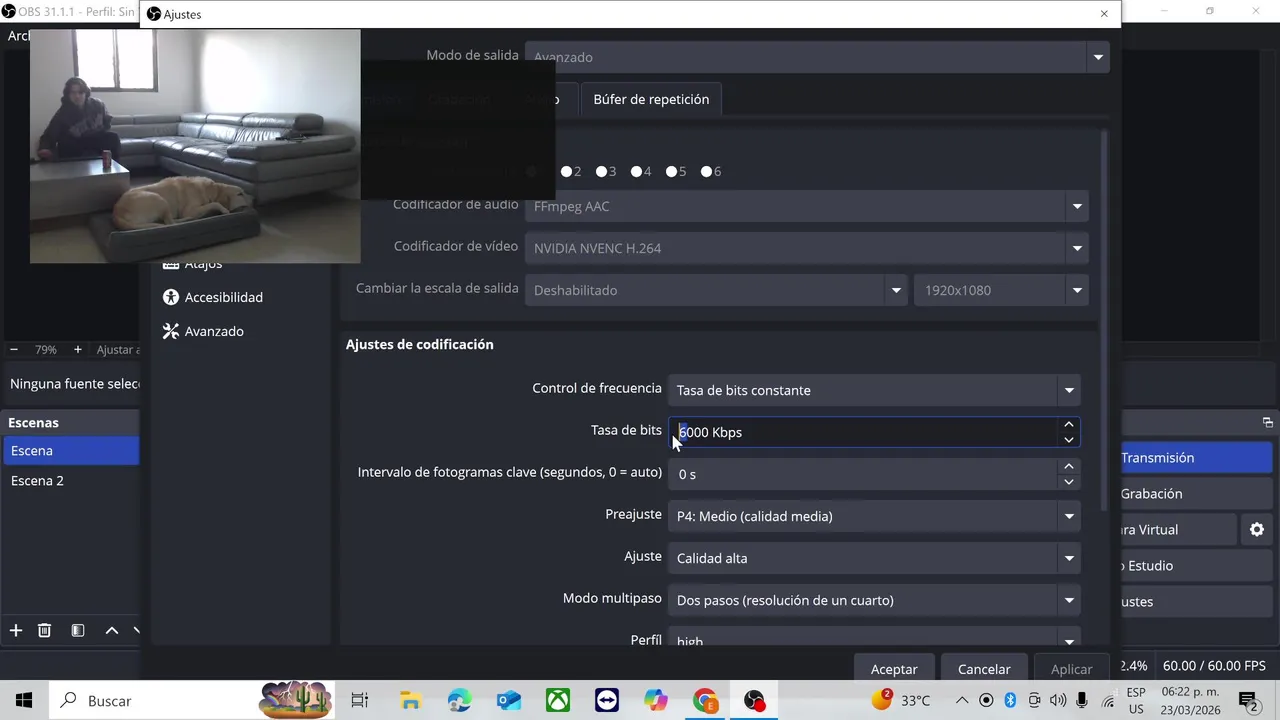Expand the Codificador de vídeo dropdown

pyautogui.click(x=806, y=248)
